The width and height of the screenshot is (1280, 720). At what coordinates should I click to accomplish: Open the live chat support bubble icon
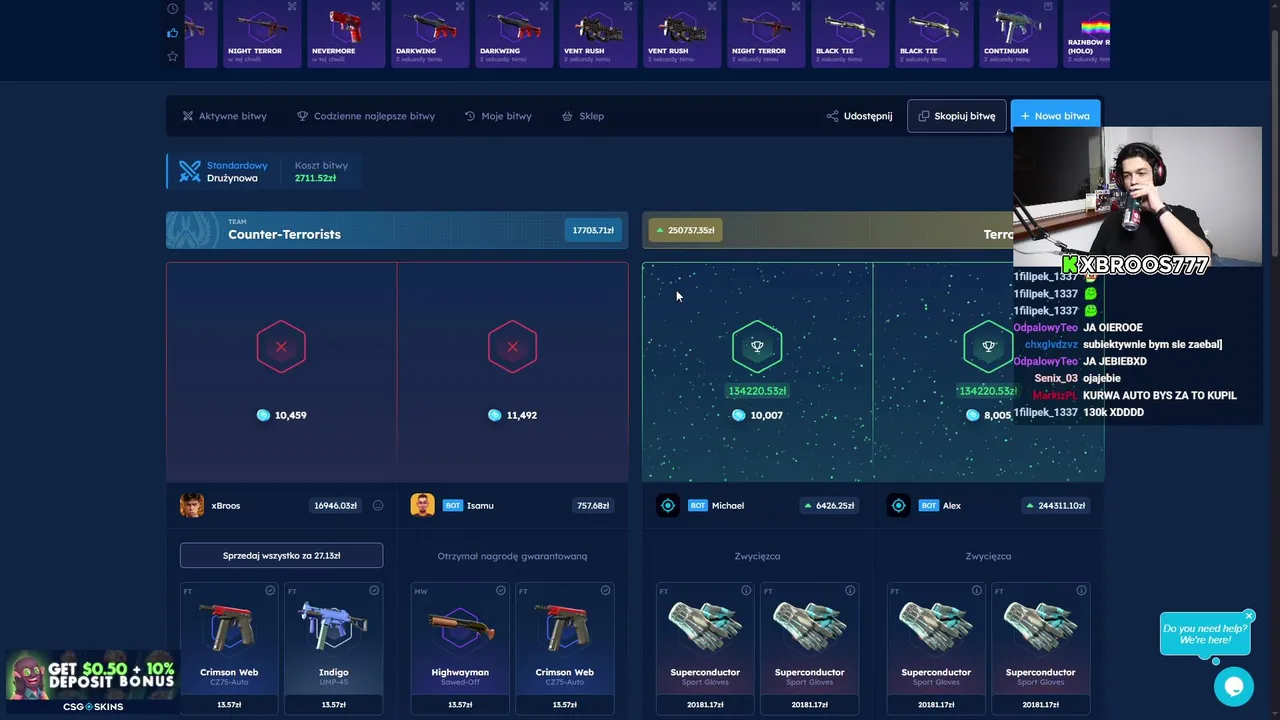(x=1234, y=687)
